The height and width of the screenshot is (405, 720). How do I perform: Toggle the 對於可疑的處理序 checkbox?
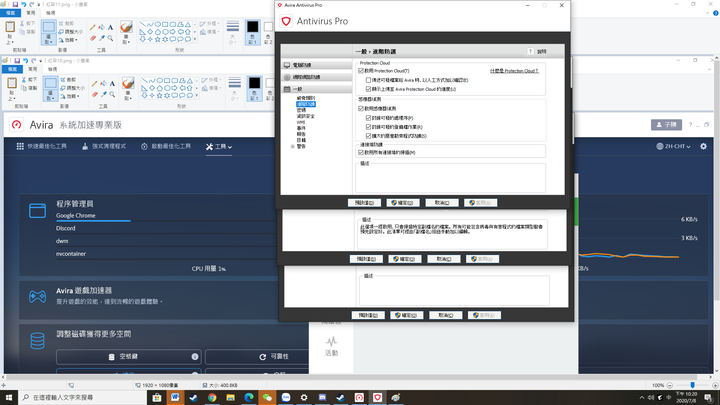[x=368, y=118]
